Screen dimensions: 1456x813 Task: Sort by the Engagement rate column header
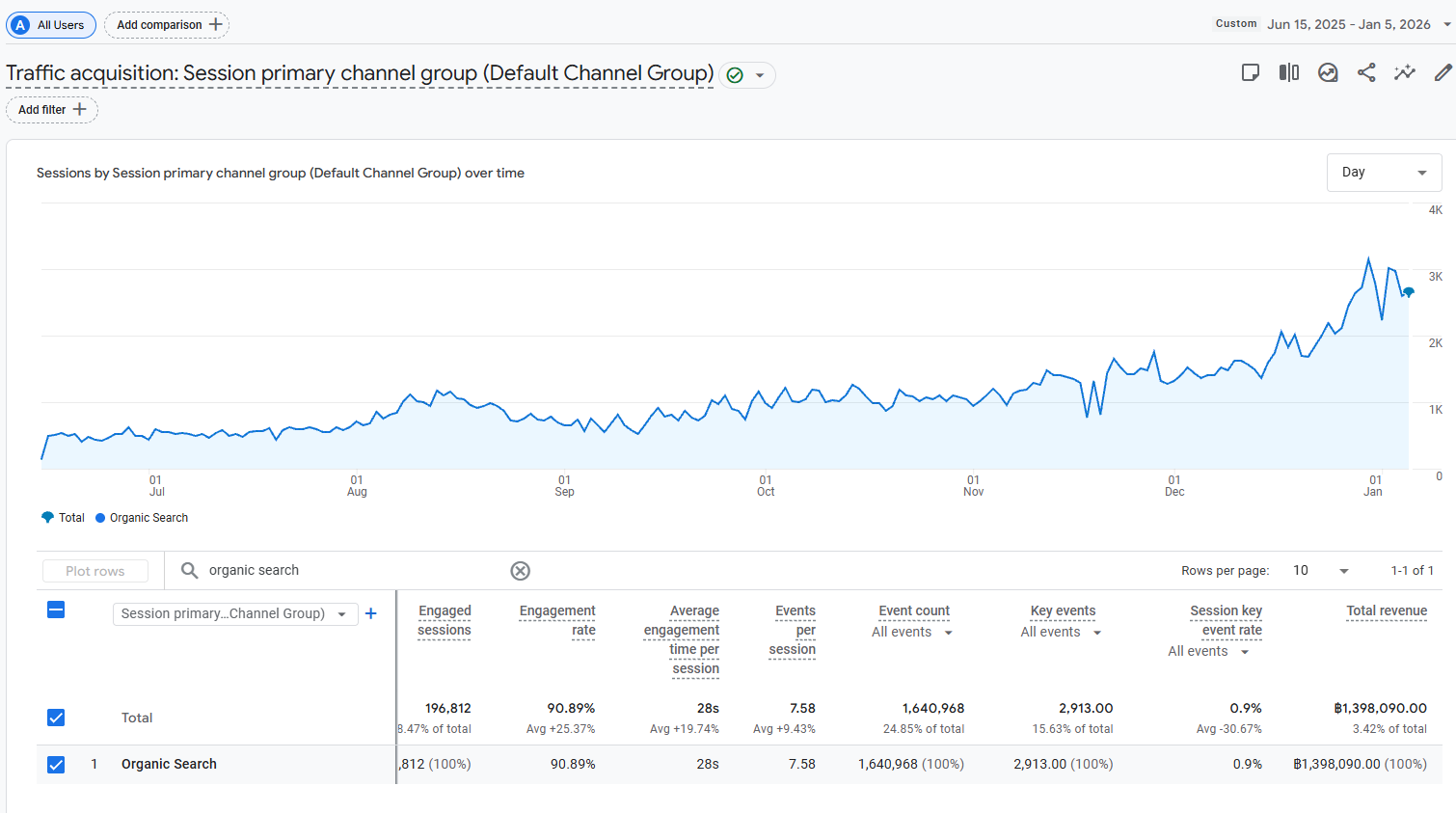557,620
